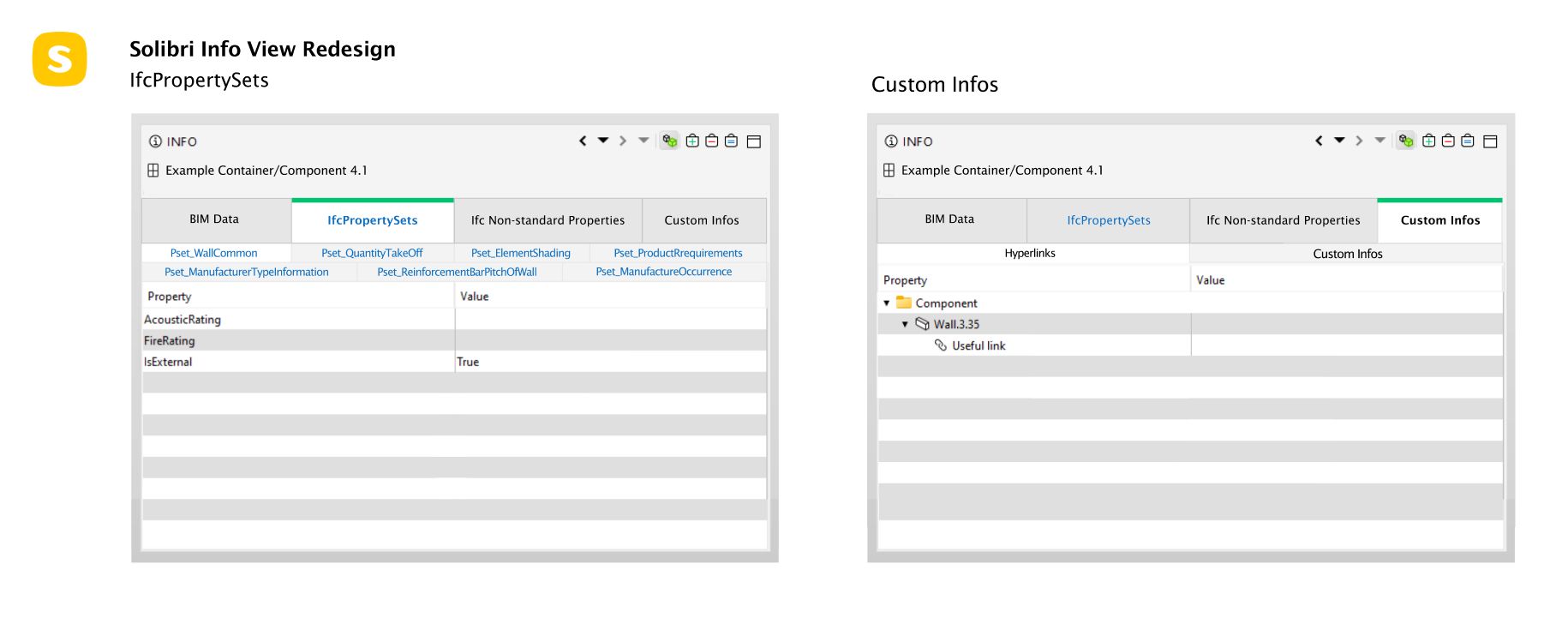Open the Pset_ElementShading sub-tab

click(x=521, y=253)
